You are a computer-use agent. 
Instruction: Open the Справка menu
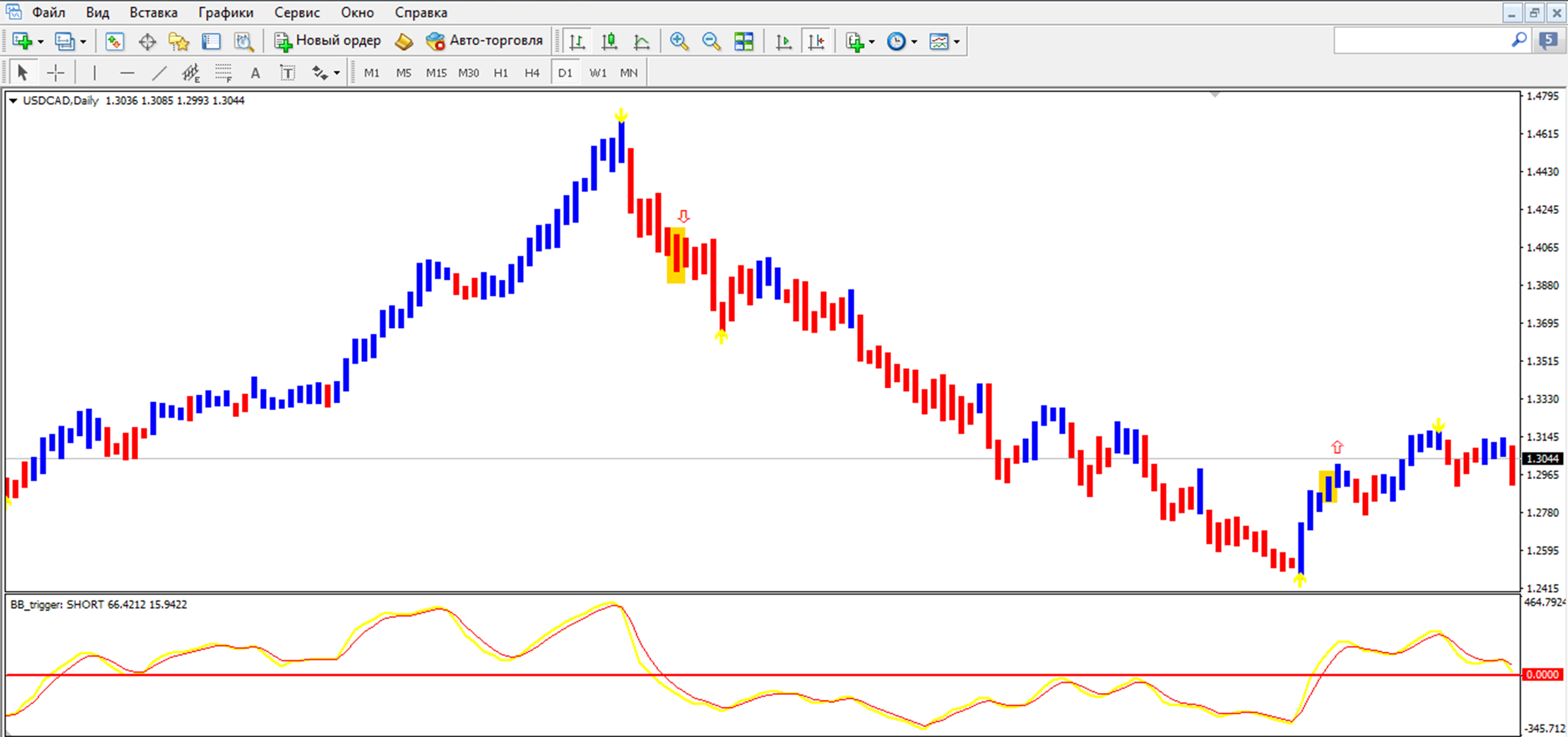pyautogui.click(x=421, y=13)
